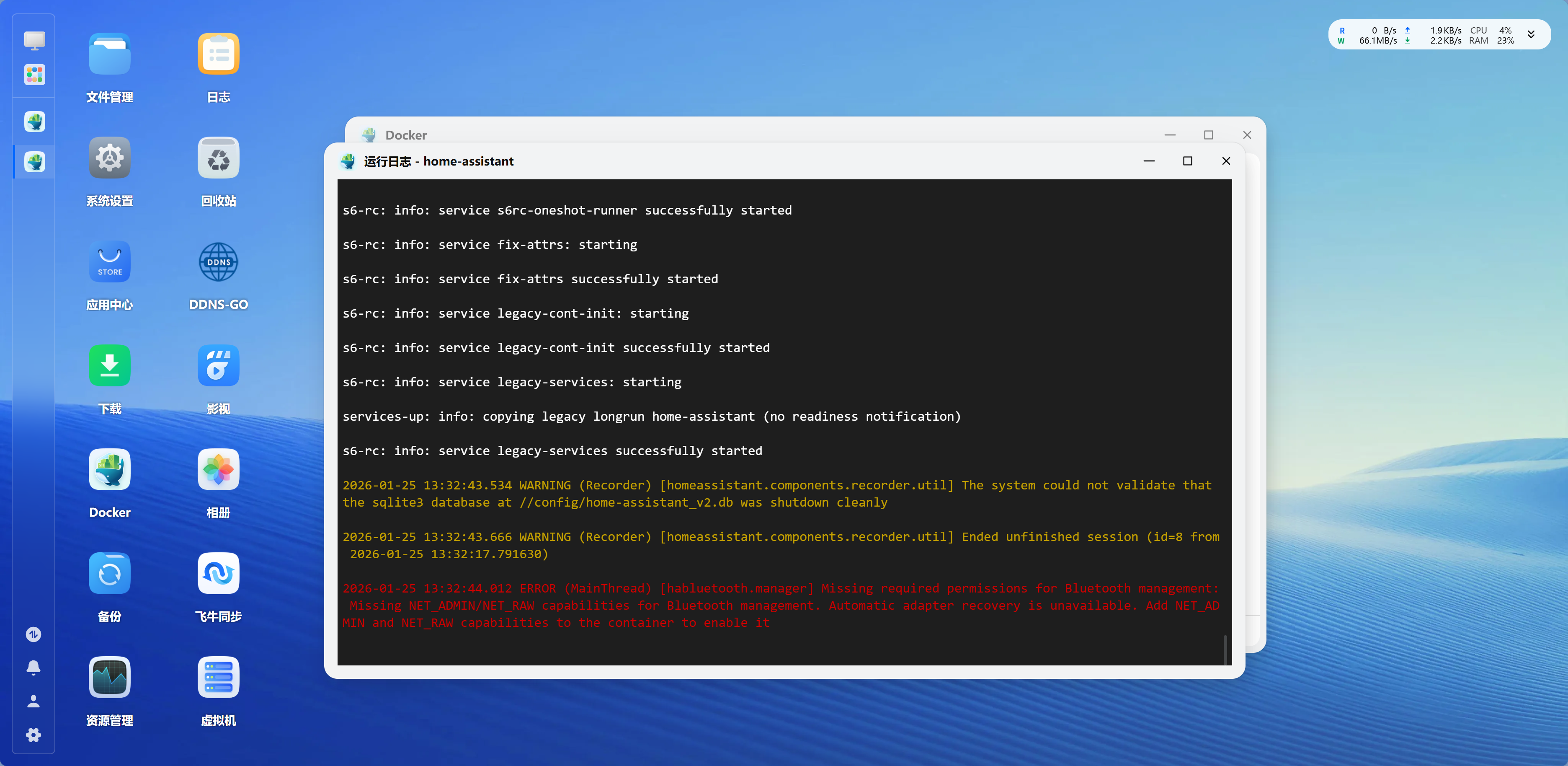Expand the system monitor widget chevron
This screenshot has height=766, width=1568.
pyautogui.click(x=1532, y=35)
